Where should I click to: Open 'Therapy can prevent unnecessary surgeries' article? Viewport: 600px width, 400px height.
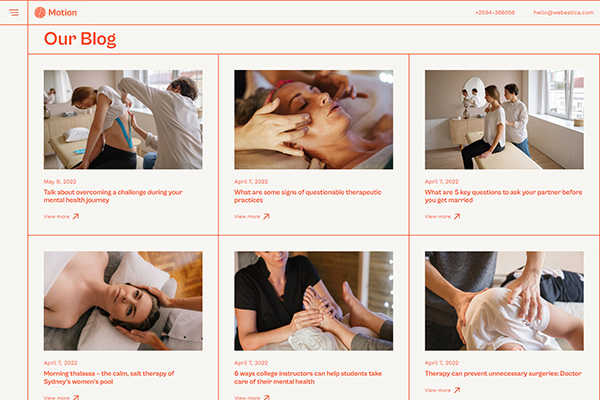tap(503, 374)
